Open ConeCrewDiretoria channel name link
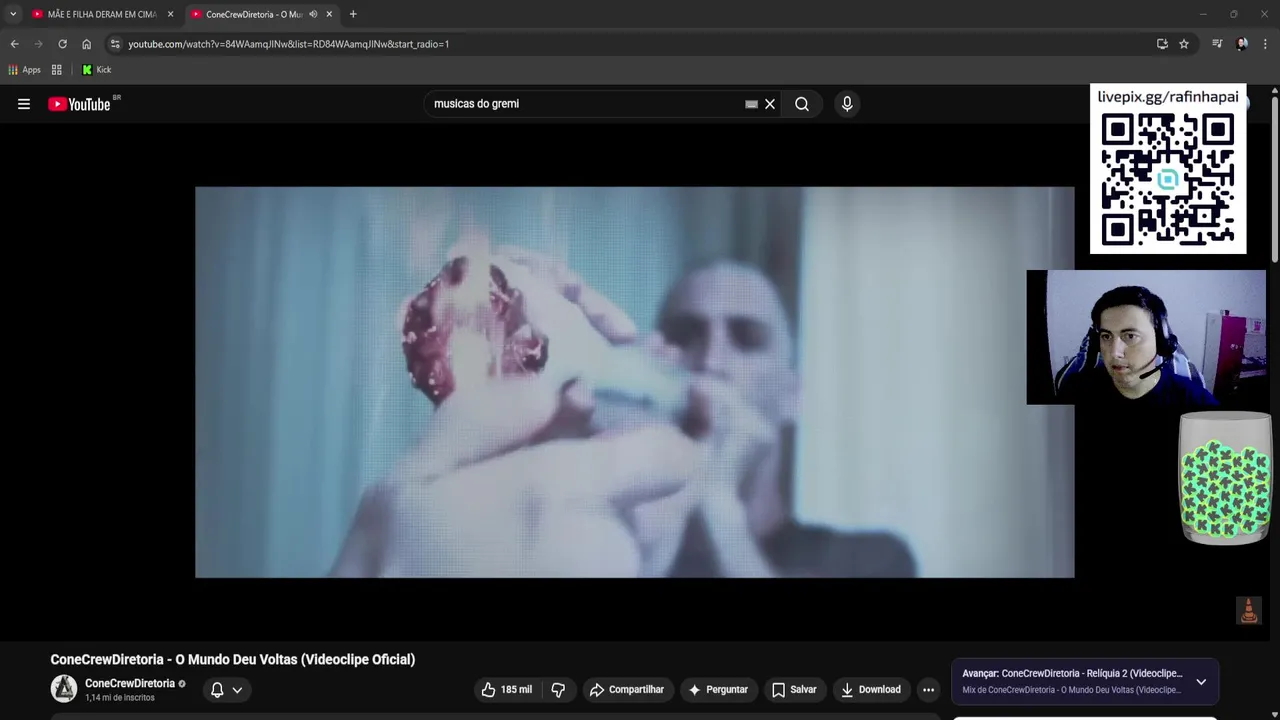Image resolution: width=1280 pixels, height=720 pixels. coord(130,683)
